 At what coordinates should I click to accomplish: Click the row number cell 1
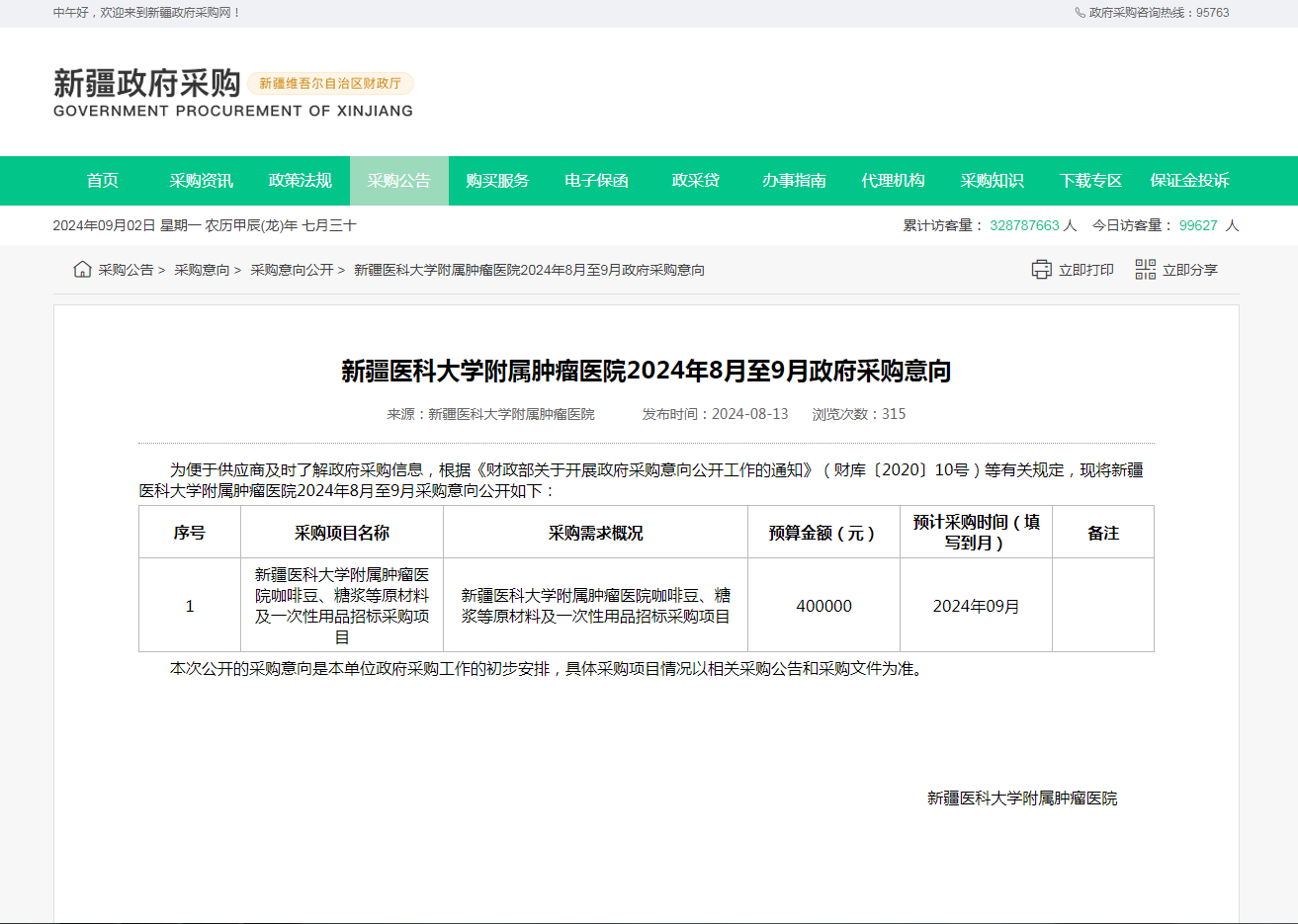click(x=190, y=606)
